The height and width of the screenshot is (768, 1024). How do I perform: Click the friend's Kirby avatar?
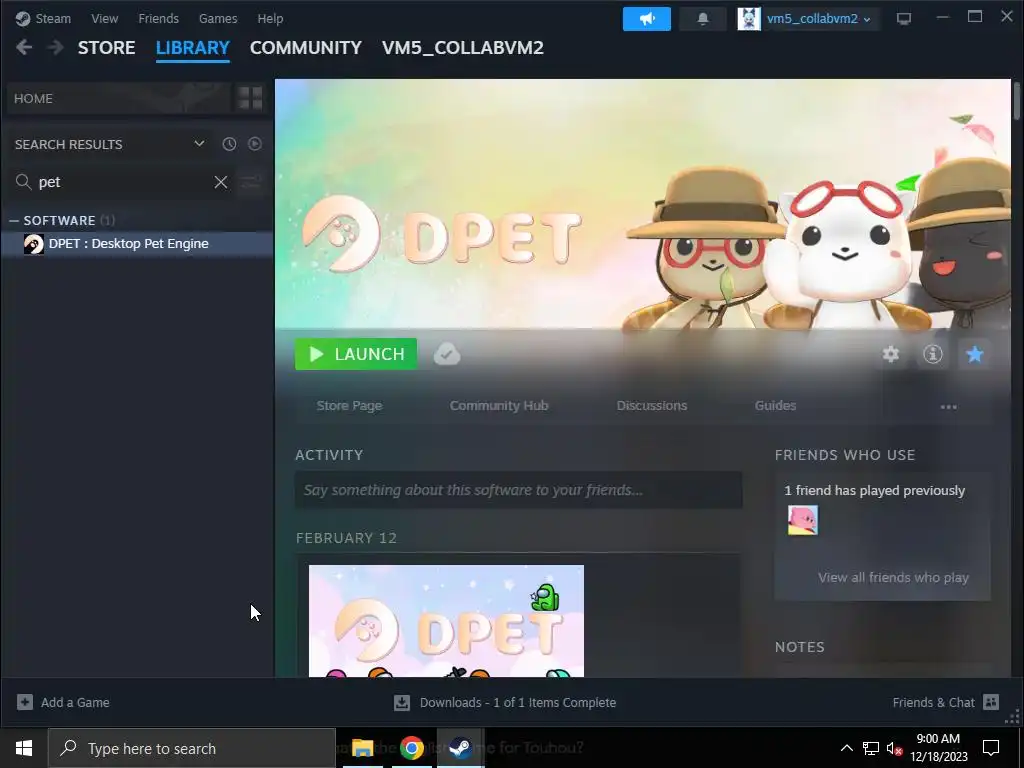coord(803,520)
